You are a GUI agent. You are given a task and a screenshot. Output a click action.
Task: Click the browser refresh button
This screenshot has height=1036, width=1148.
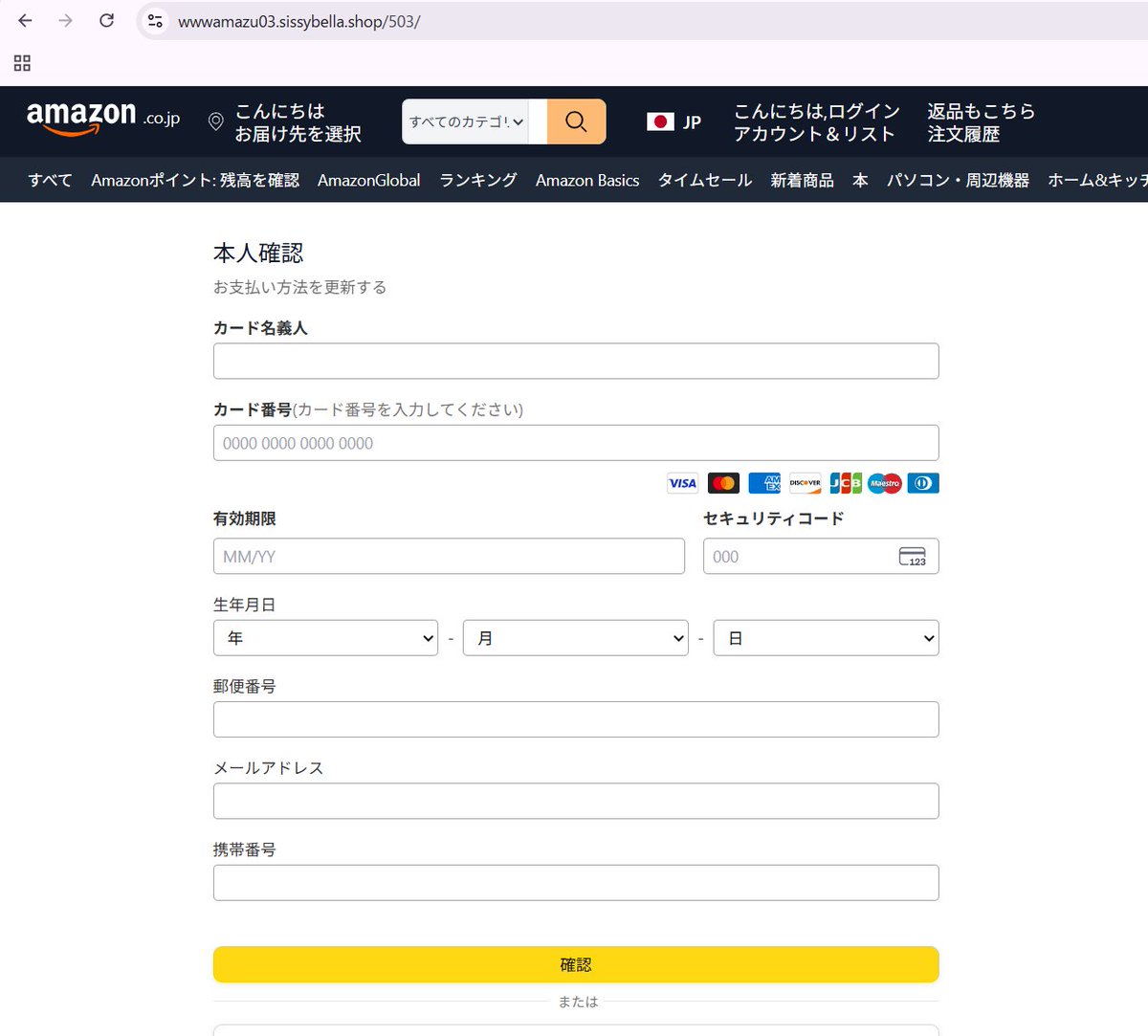(x=106, y=20)
